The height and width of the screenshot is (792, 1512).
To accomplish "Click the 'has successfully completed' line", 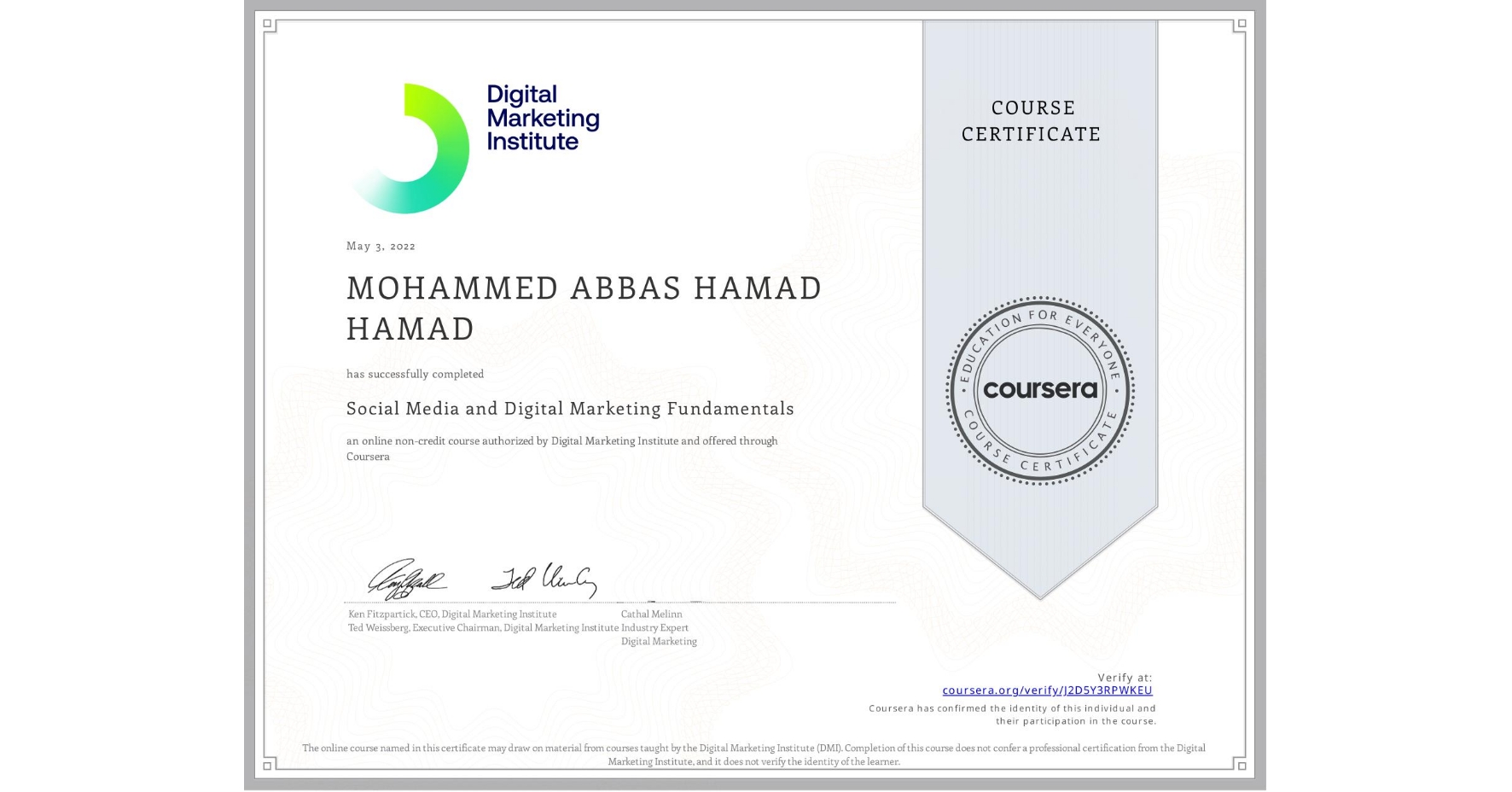I will (x=415, y=374).
